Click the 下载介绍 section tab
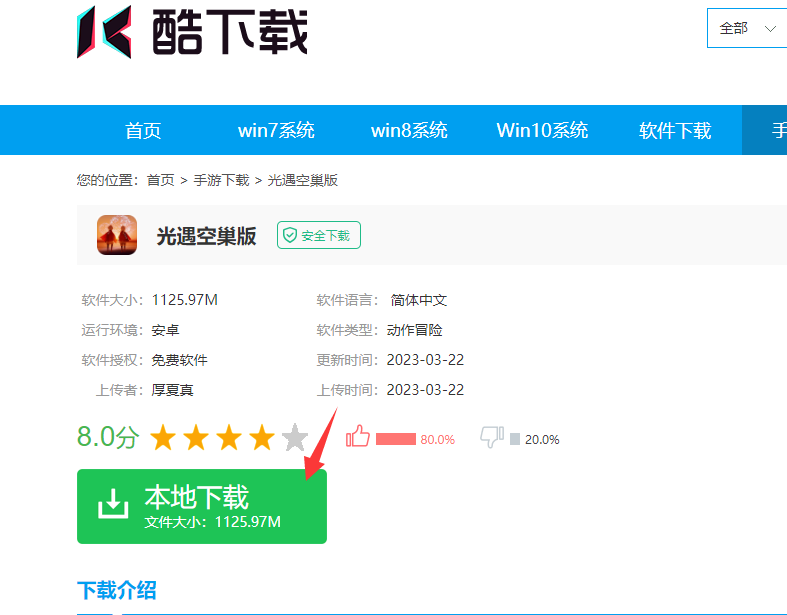 coord(116,590)
